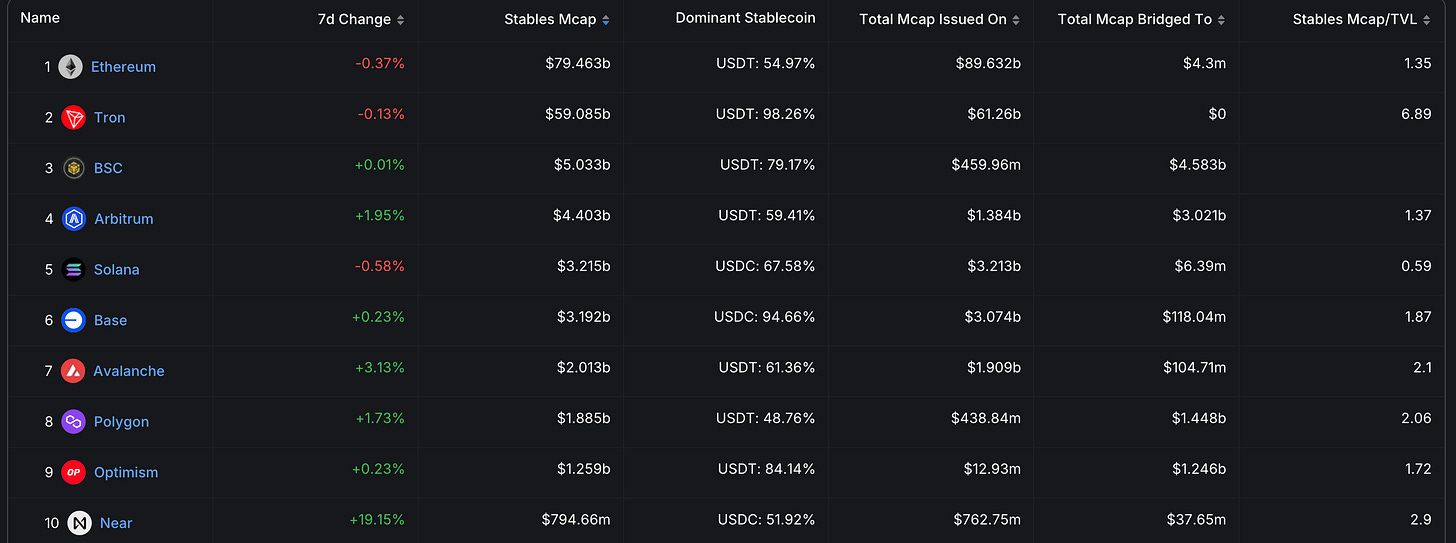The height and width of the screenshot is (543, 1456).
Task: Click the Avalanche chain logo icon
Action: (73, 371)
